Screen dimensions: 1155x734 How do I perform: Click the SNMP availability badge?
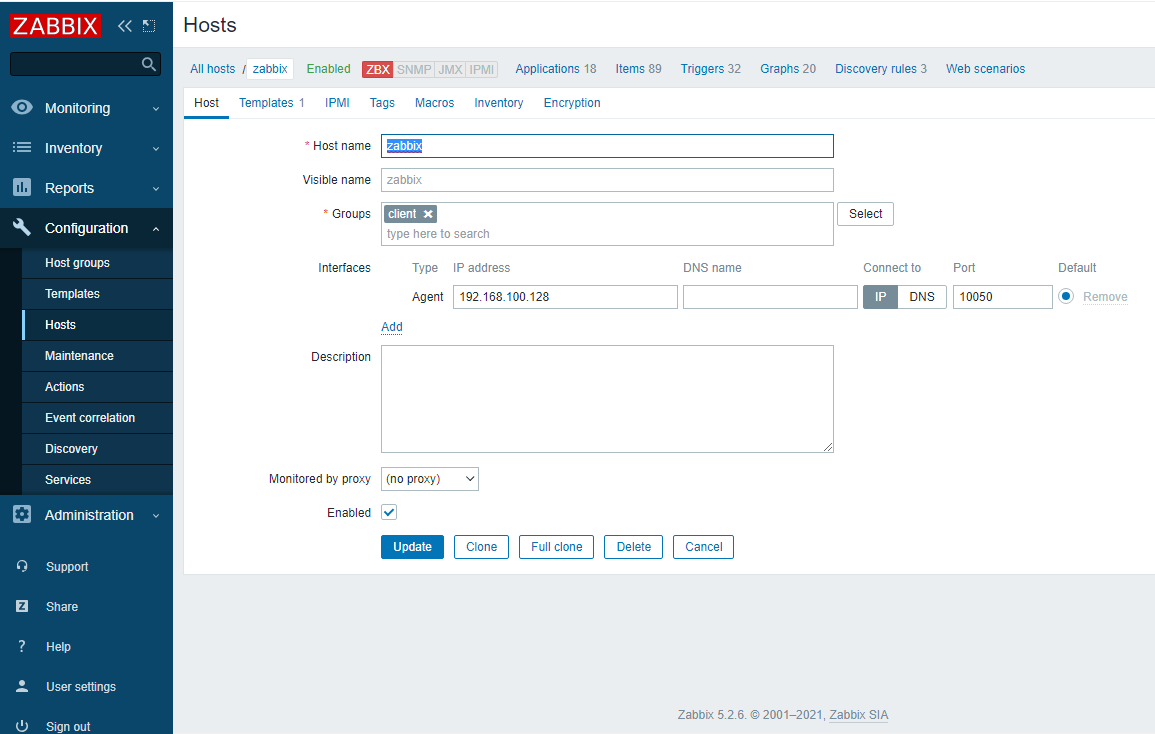point(414,69)
